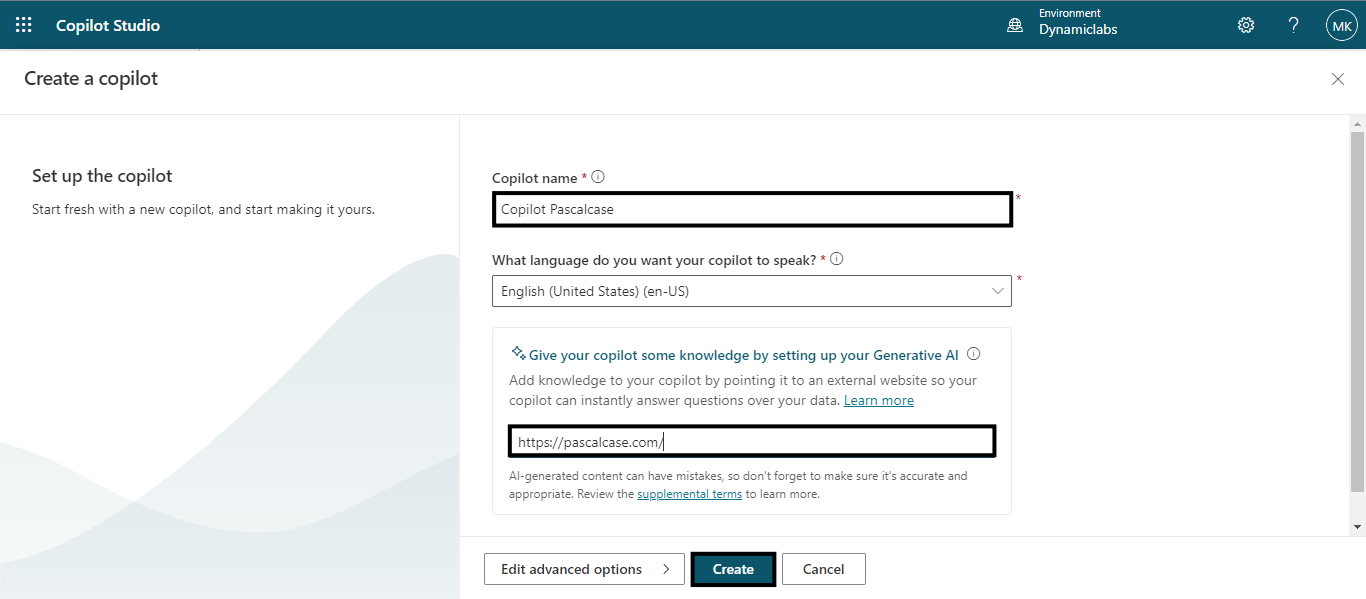
Task: Click the info icon beside Generative AI heading
Action: point(974,354)
